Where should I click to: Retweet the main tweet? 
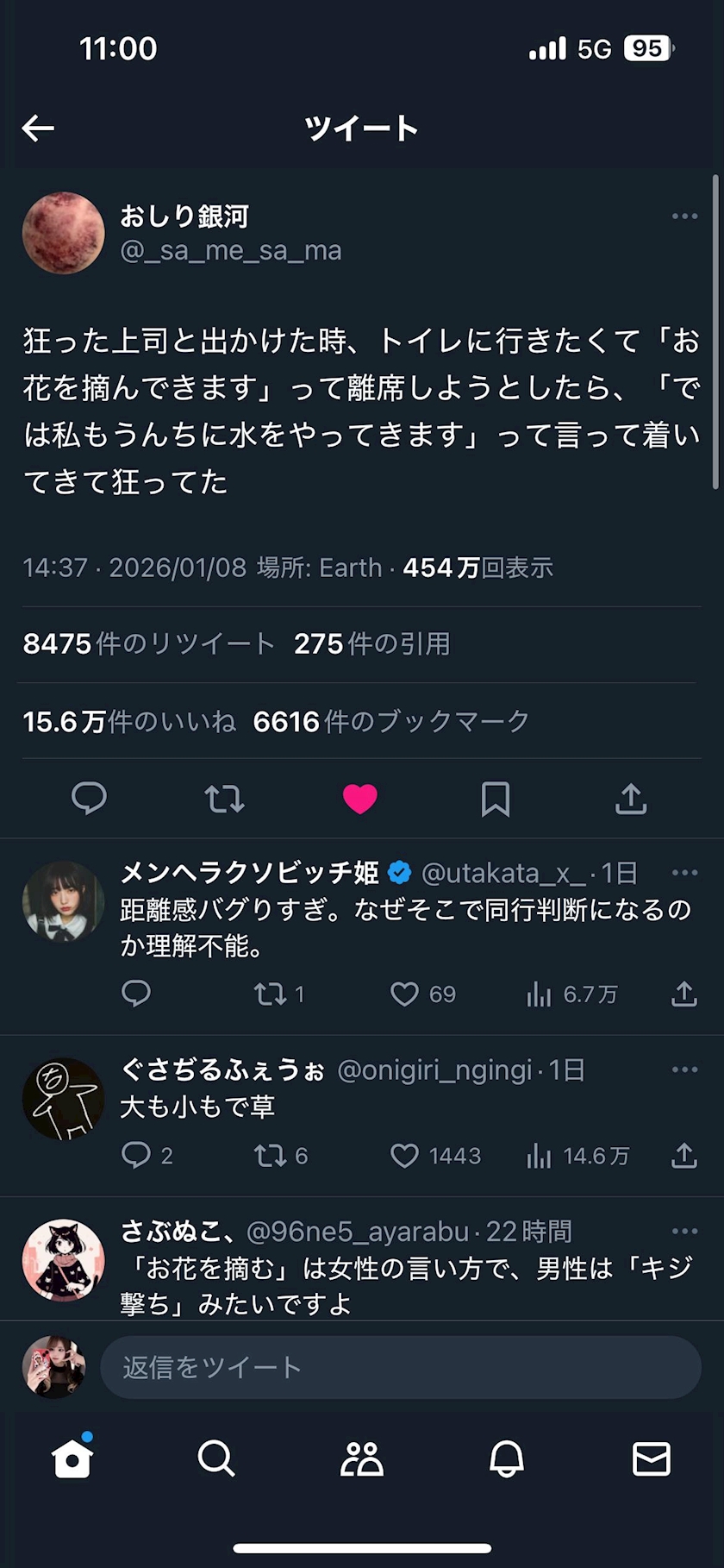[224, 799]
